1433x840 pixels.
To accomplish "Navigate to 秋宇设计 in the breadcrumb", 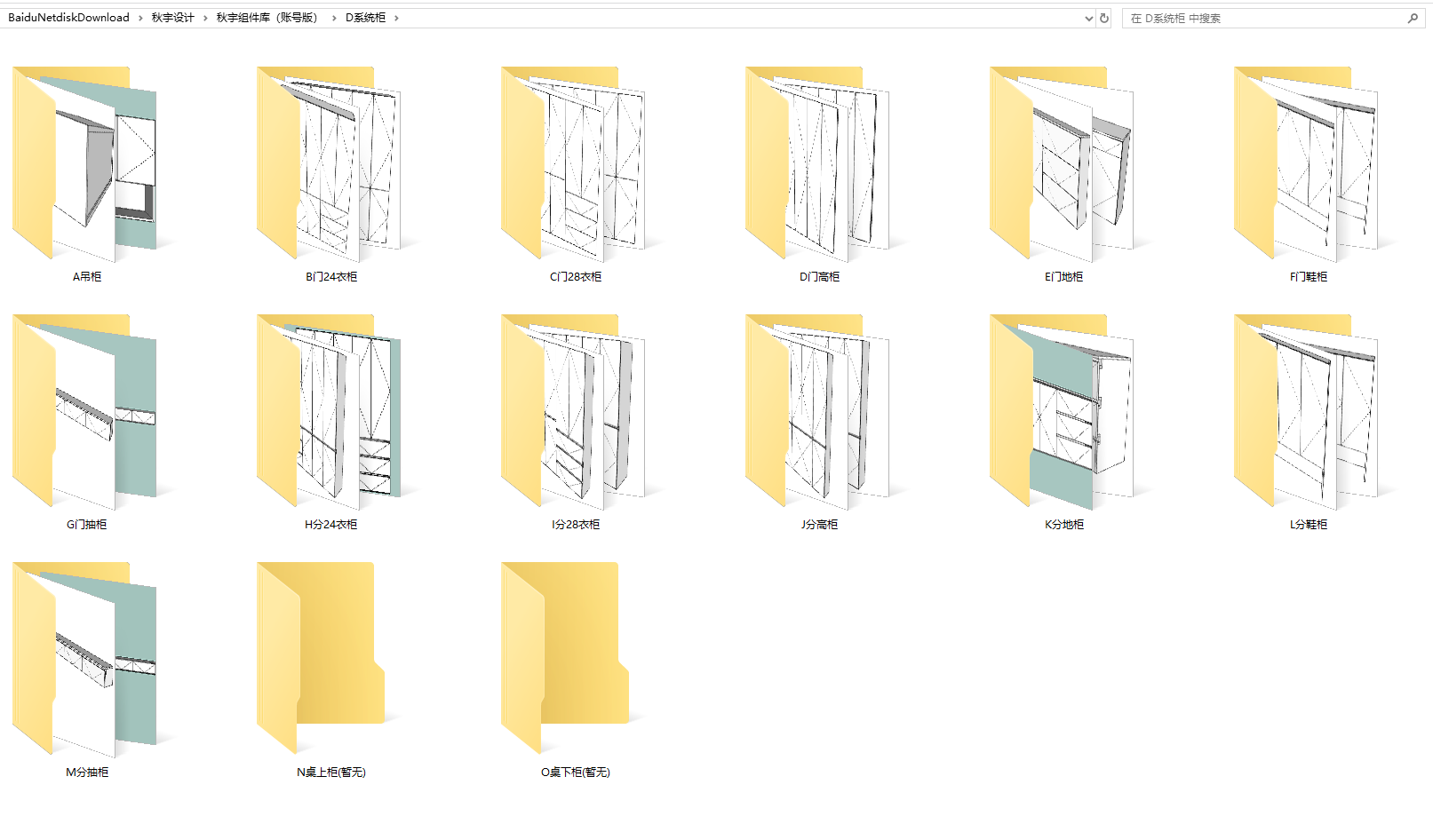I will (172, 18).
